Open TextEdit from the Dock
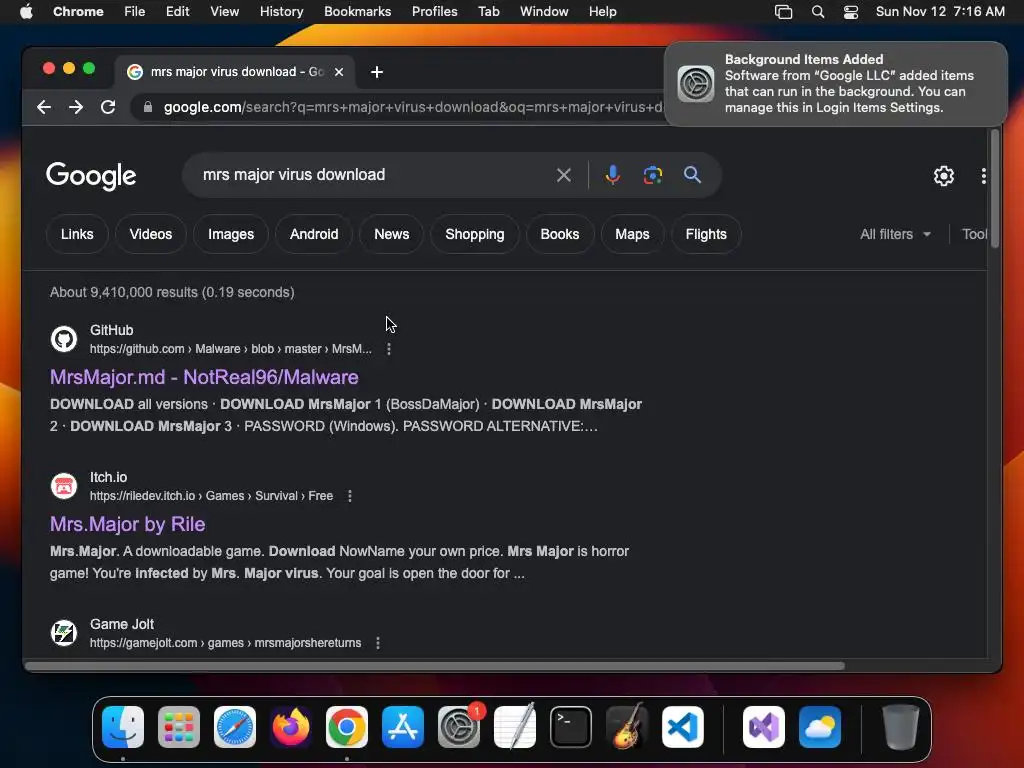The width and height of the screenshot is (1024, 768). 515,727
